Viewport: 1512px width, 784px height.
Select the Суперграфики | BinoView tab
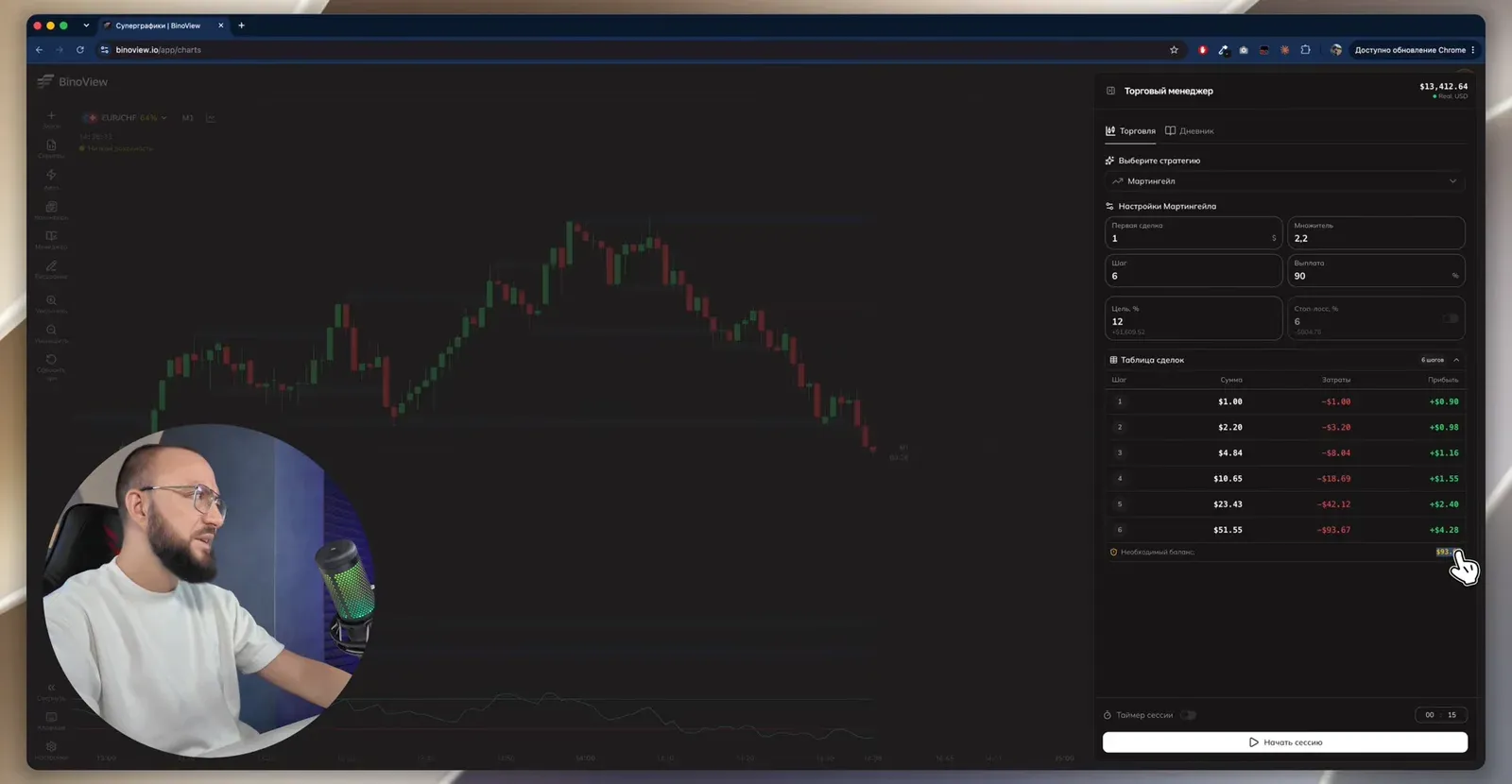point(164,26)
